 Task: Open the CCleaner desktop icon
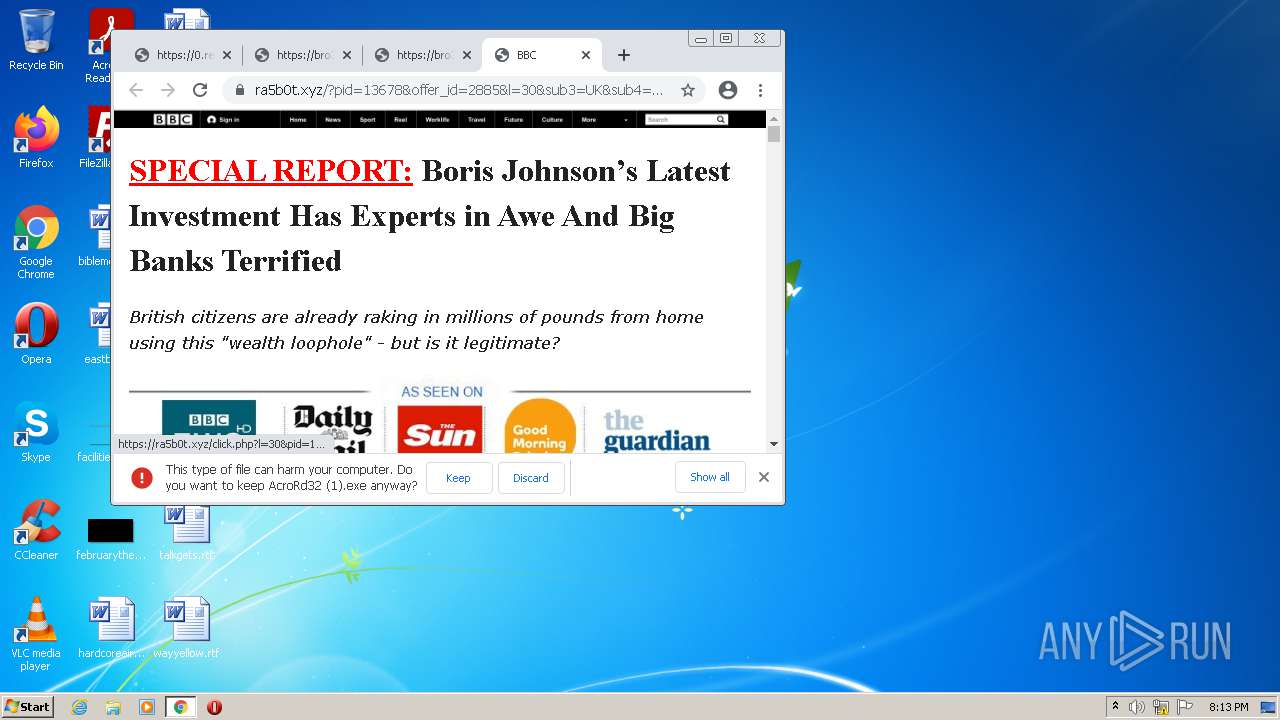[36, 530]
